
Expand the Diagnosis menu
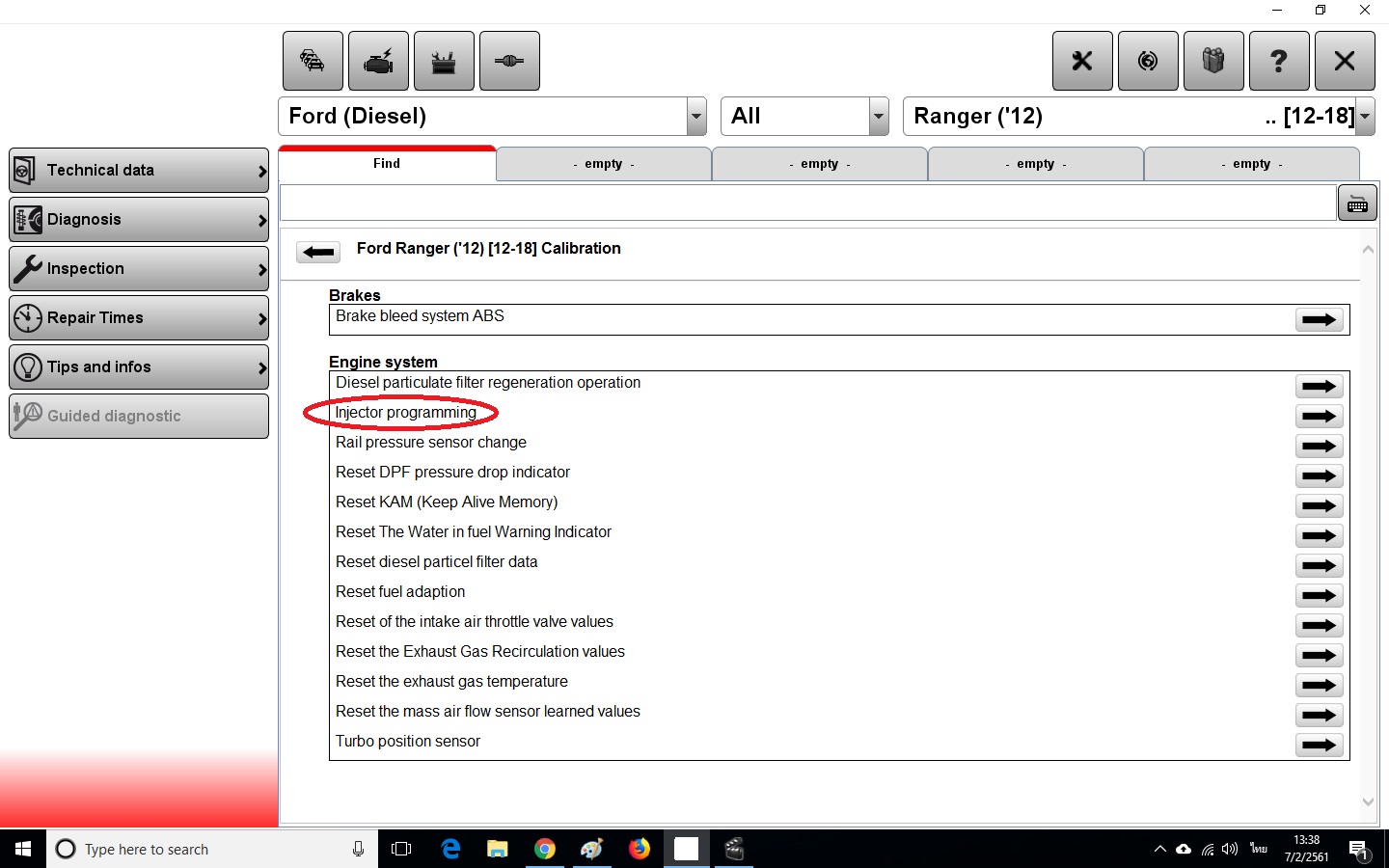pos(139,220)
